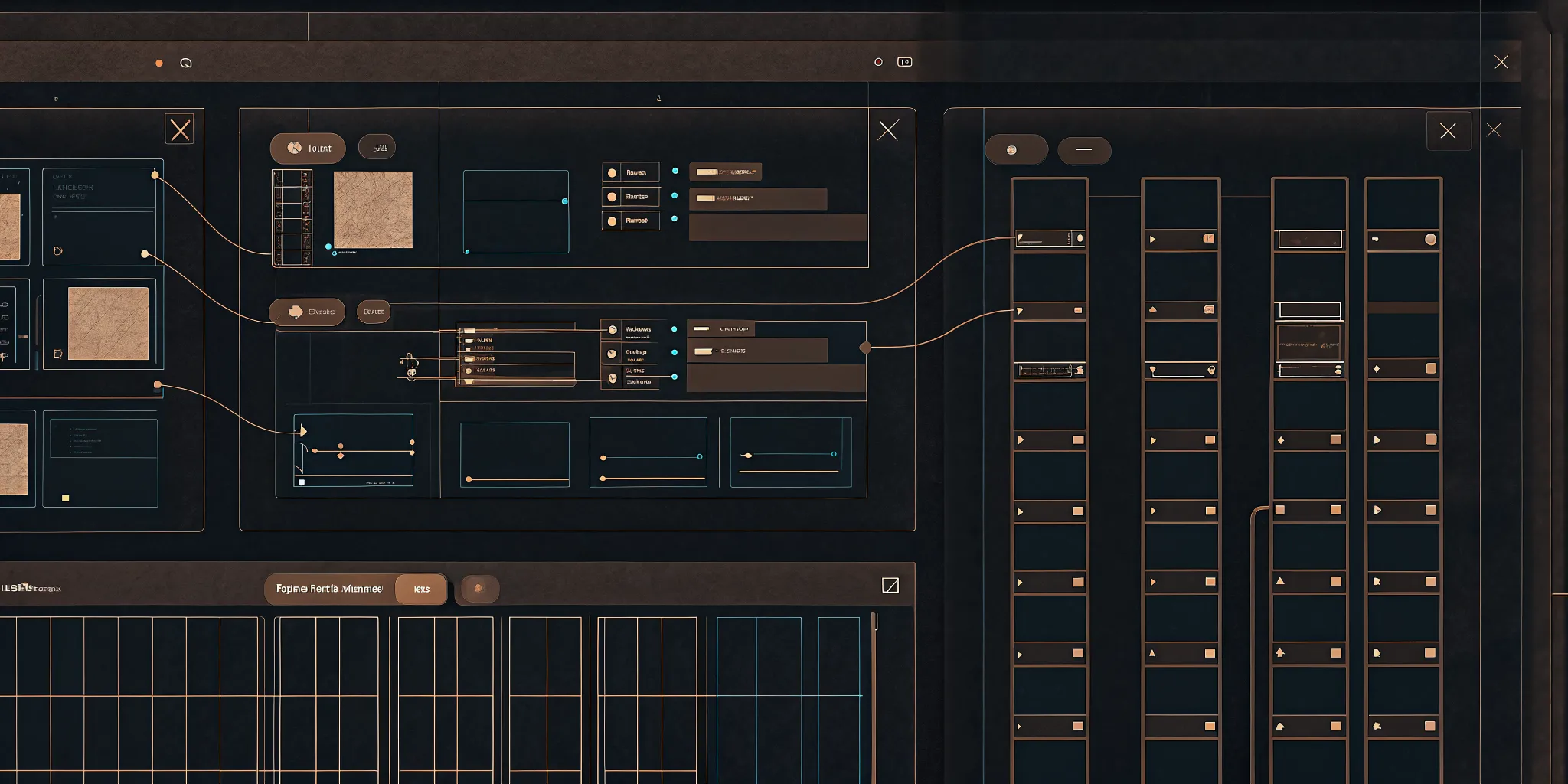This screenshot has height=784, width=1568.
Task: Click the round dot button next to 'ıexs'
Action: (x=479, y=589)
